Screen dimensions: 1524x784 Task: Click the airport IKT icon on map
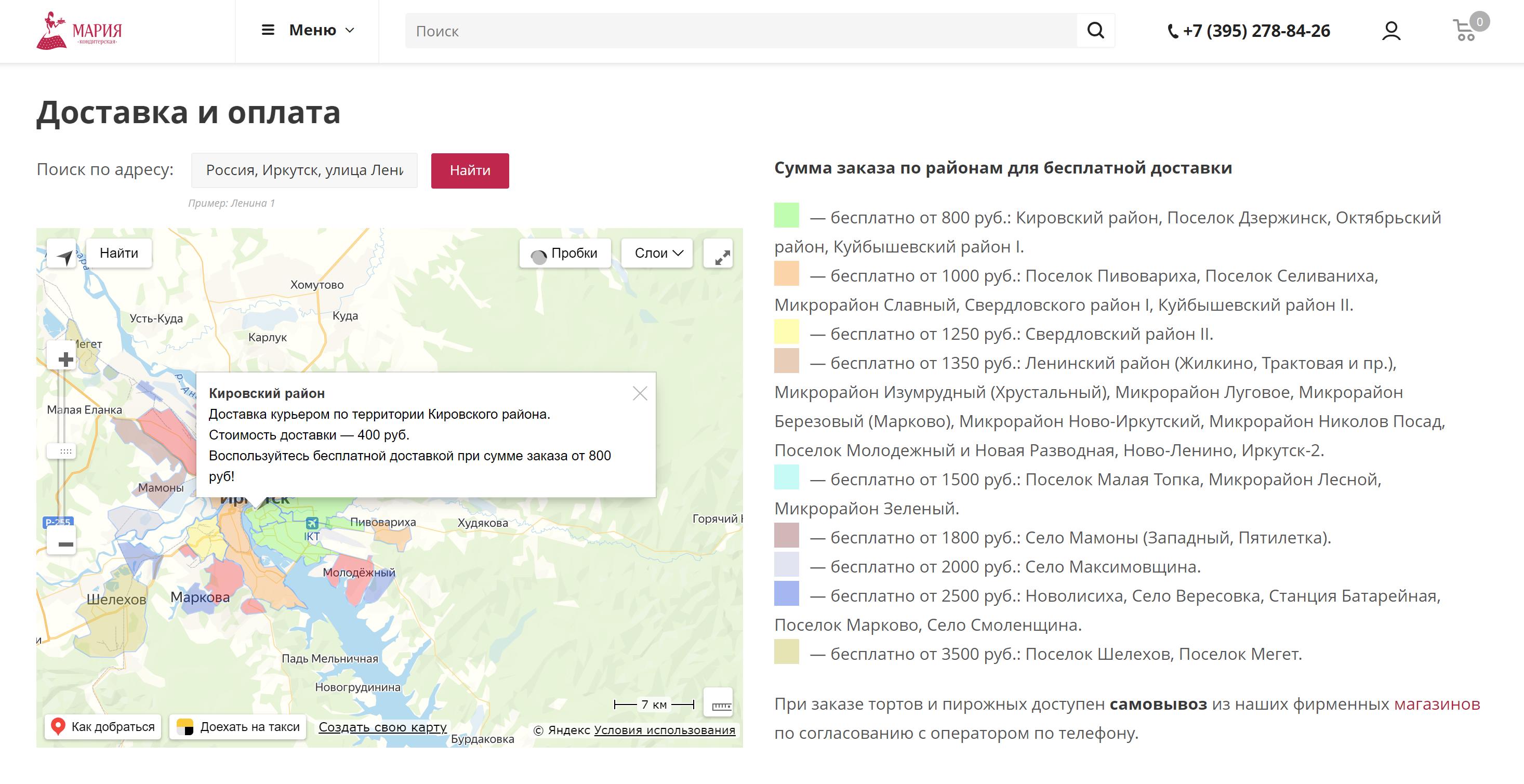pos(312,523)
